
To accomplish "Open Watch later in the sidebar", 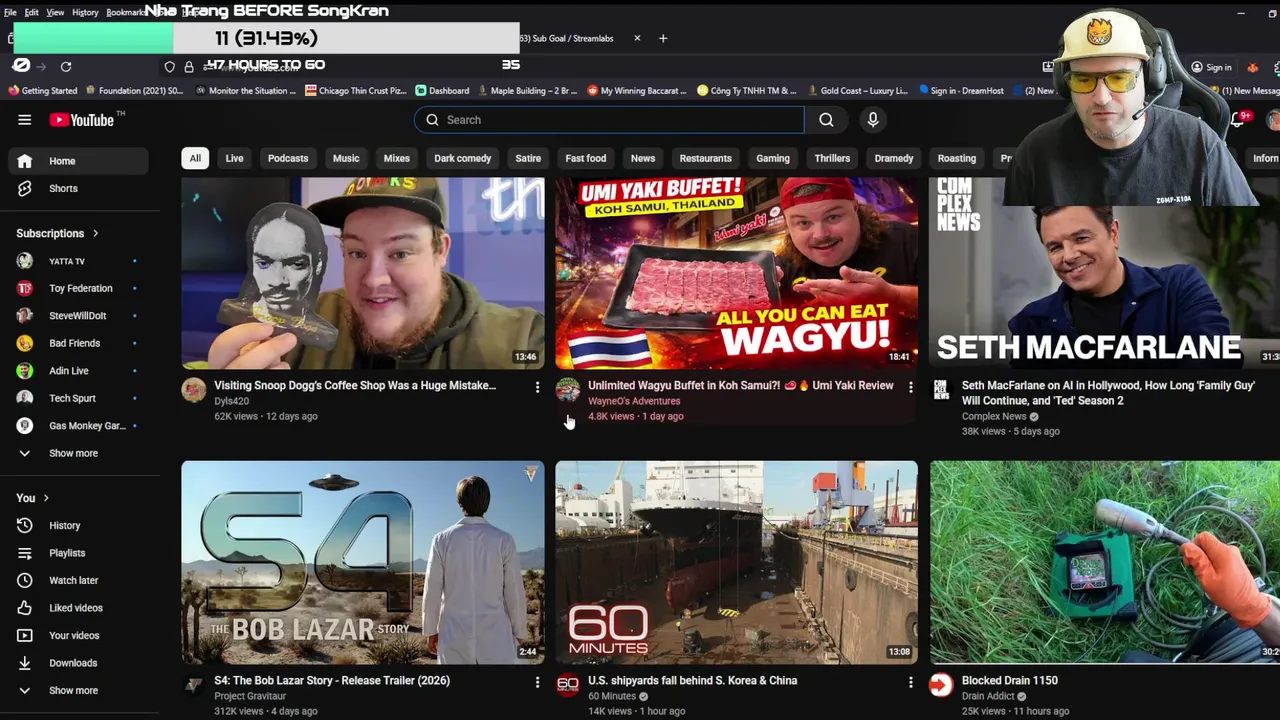I will 78,580.
